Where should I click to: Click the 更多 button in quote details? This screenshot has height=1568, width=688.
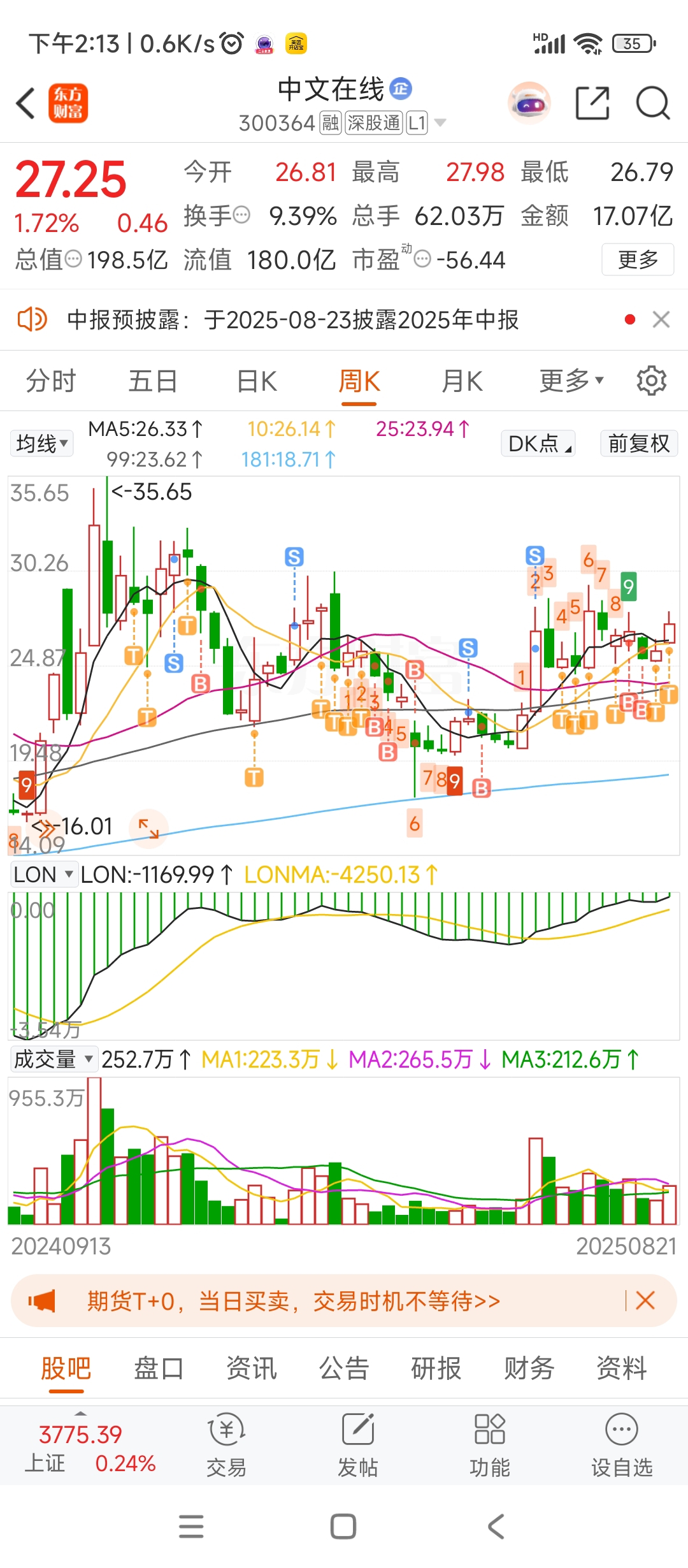pyautogui.click(x=638, y=259)
